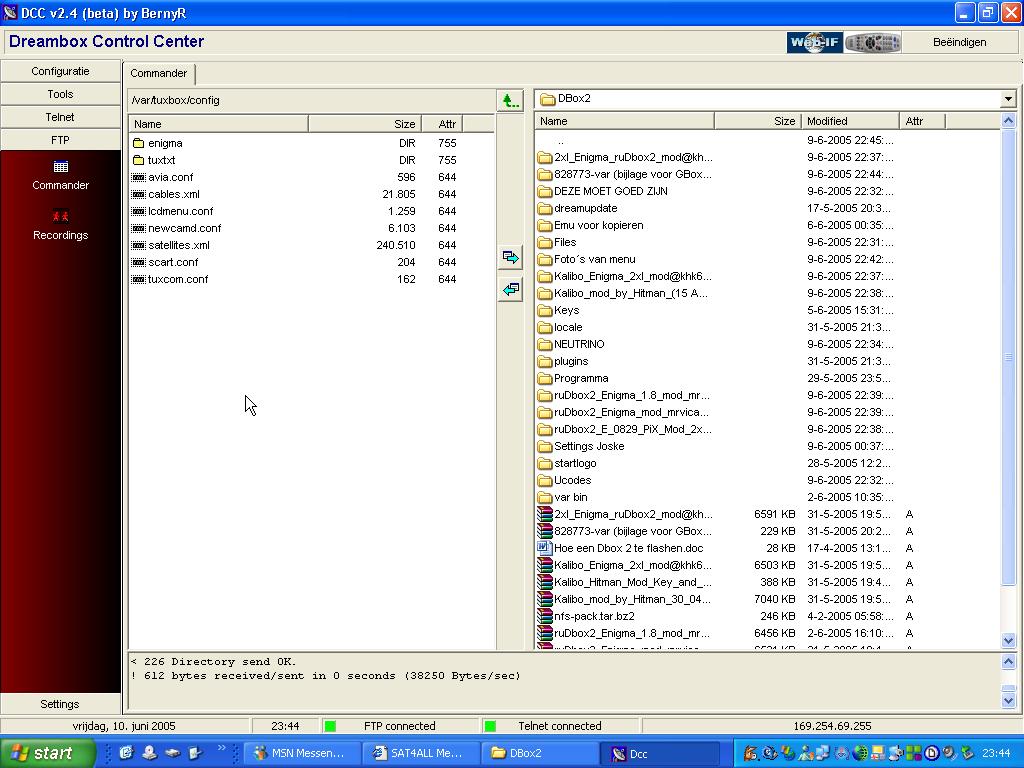
Task: Select the enigma folder icon
Action: [x=138, y=143]
